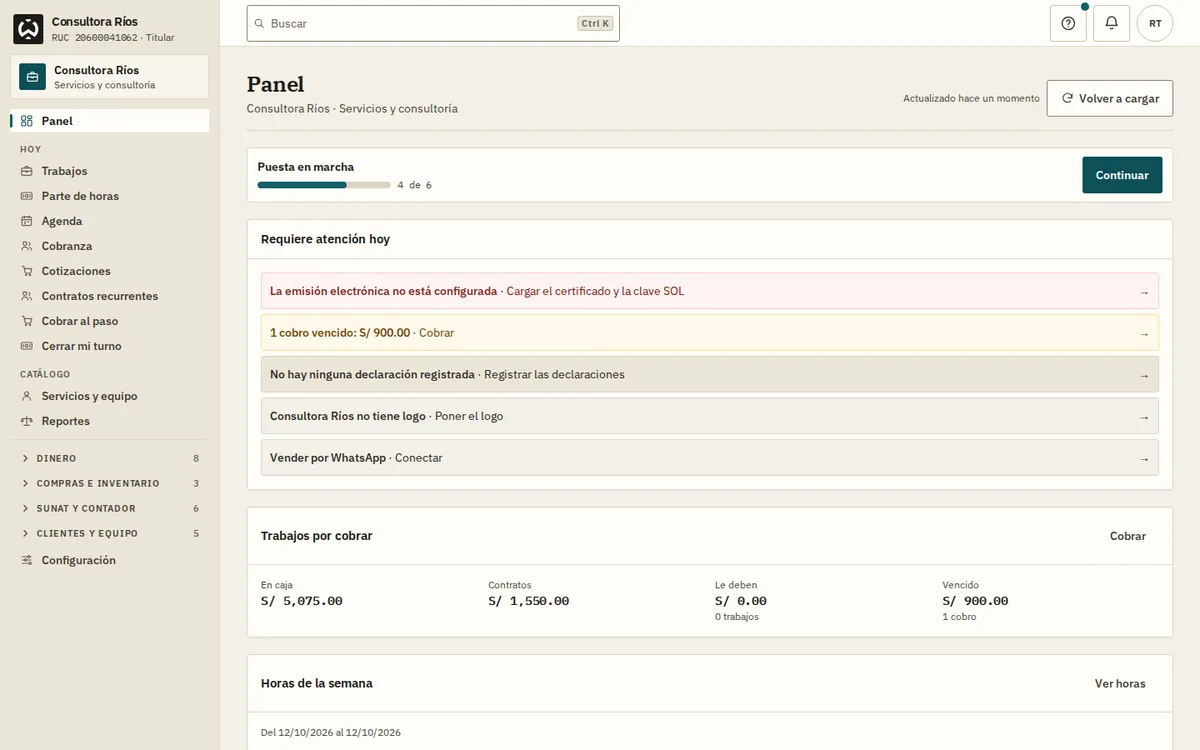Click the Contratos S/ 1,550.00 value
1200x750 pixels.
529,601
